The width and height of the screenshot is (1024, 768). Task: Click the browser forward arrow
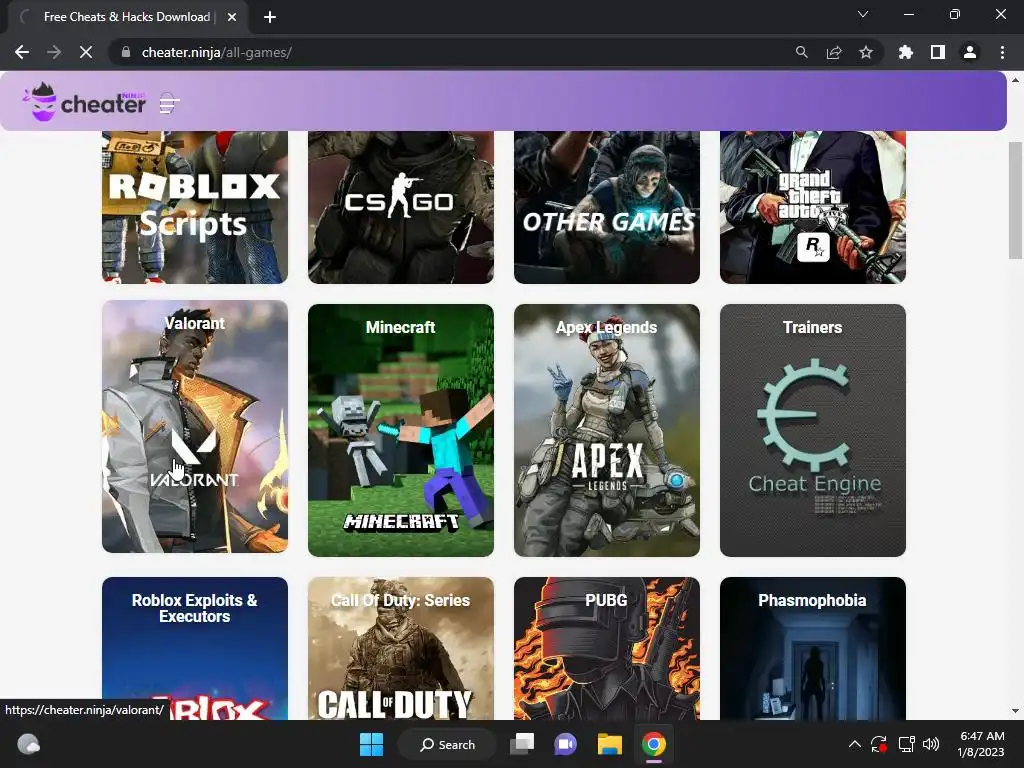[54, 52]
